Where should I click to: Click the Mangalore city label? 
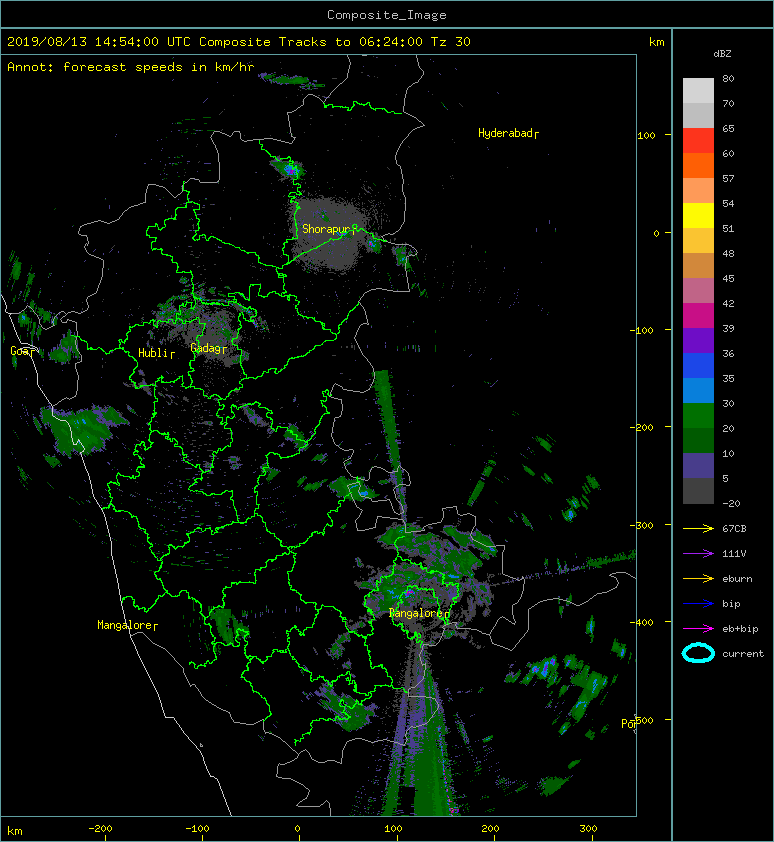click(x=125, y=625)
